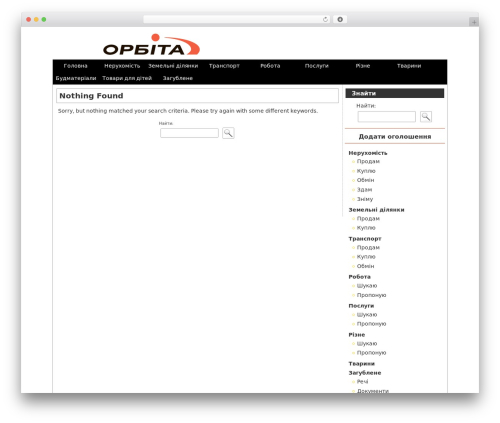The height and width of the screenshot is (423, 500).
Task: Select Загублене in the navigation bar
Action: 178,78
